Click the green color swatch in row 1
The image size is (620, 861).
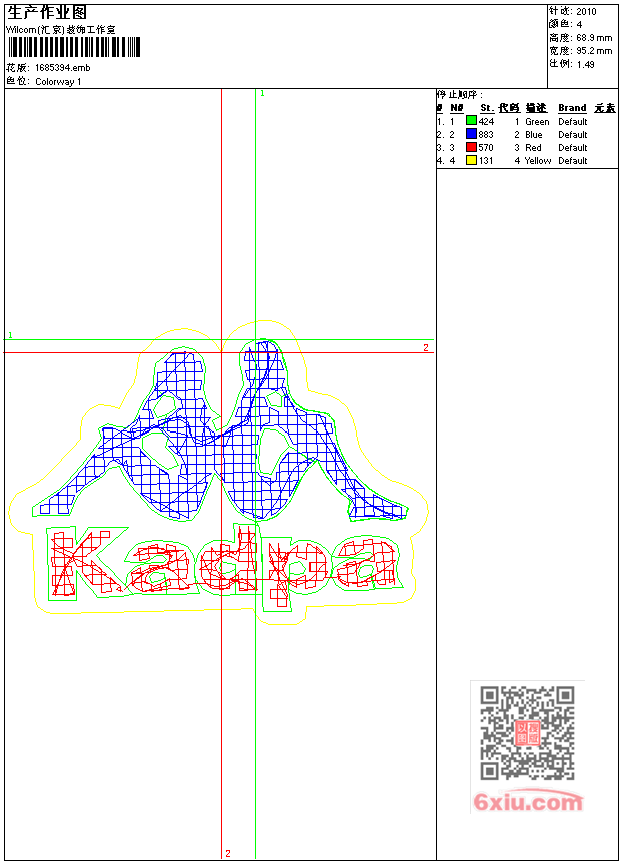tap(471, 120)
